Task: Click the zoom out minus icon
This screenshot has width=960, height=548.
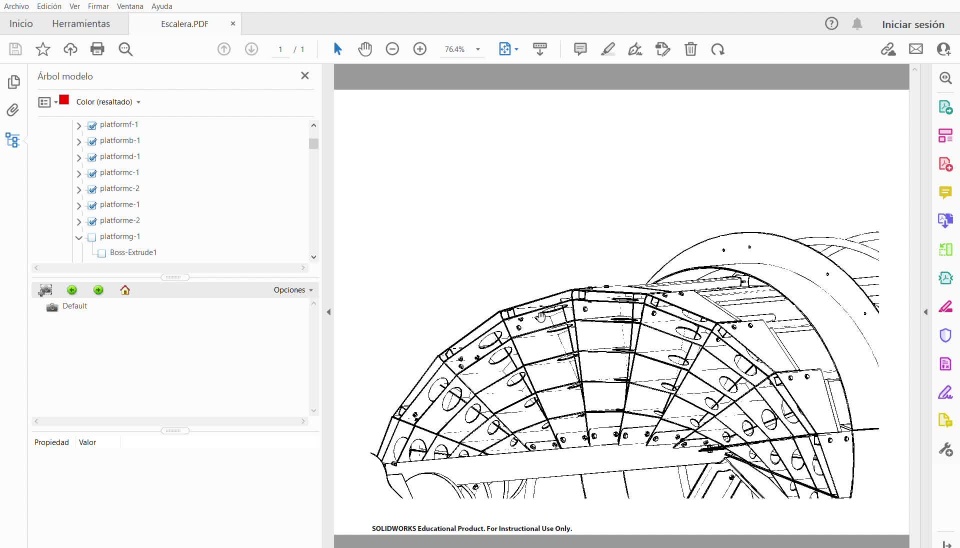Action: (392, 49)
